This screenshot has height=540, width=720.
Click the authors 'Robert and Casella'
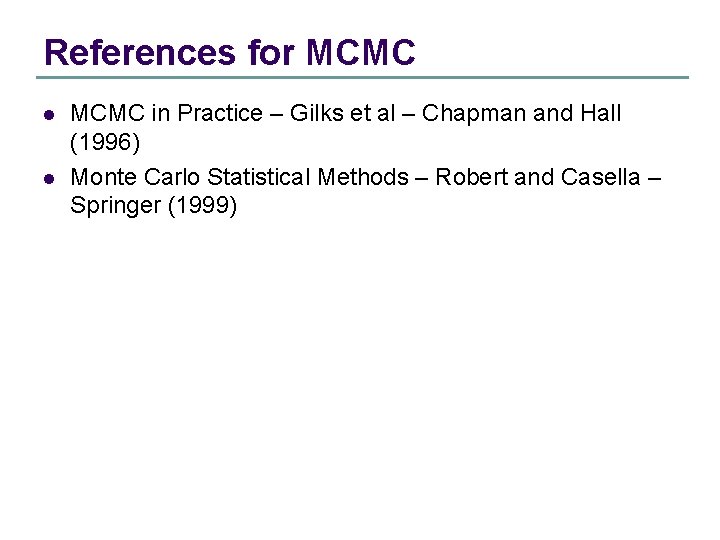pyautogui.click(x=535, y=178)
